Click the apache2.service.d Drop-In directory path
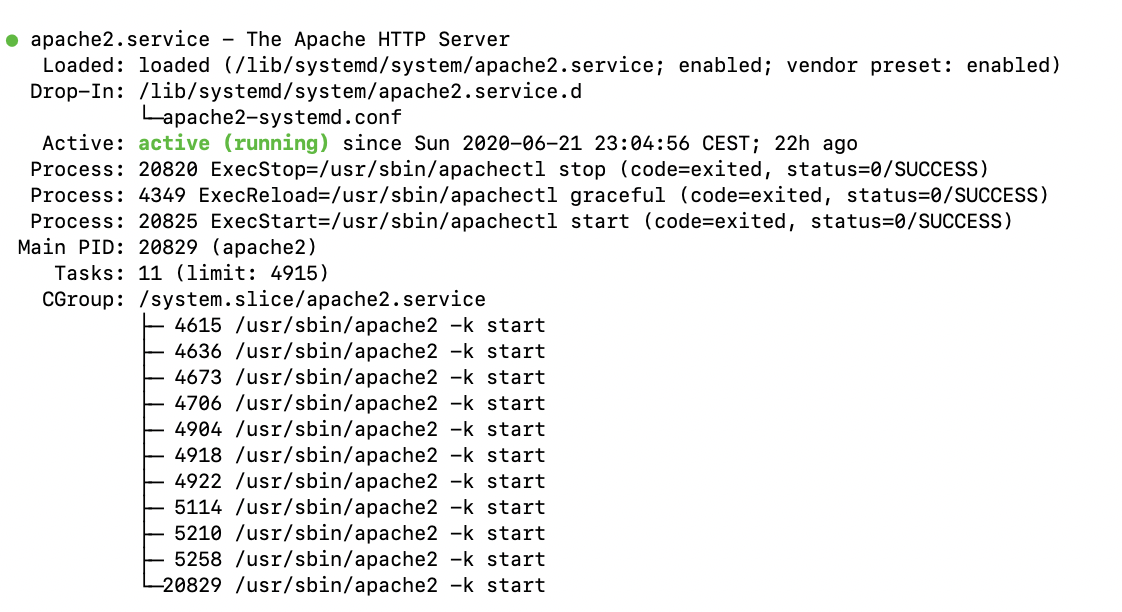 pos(360,92)
